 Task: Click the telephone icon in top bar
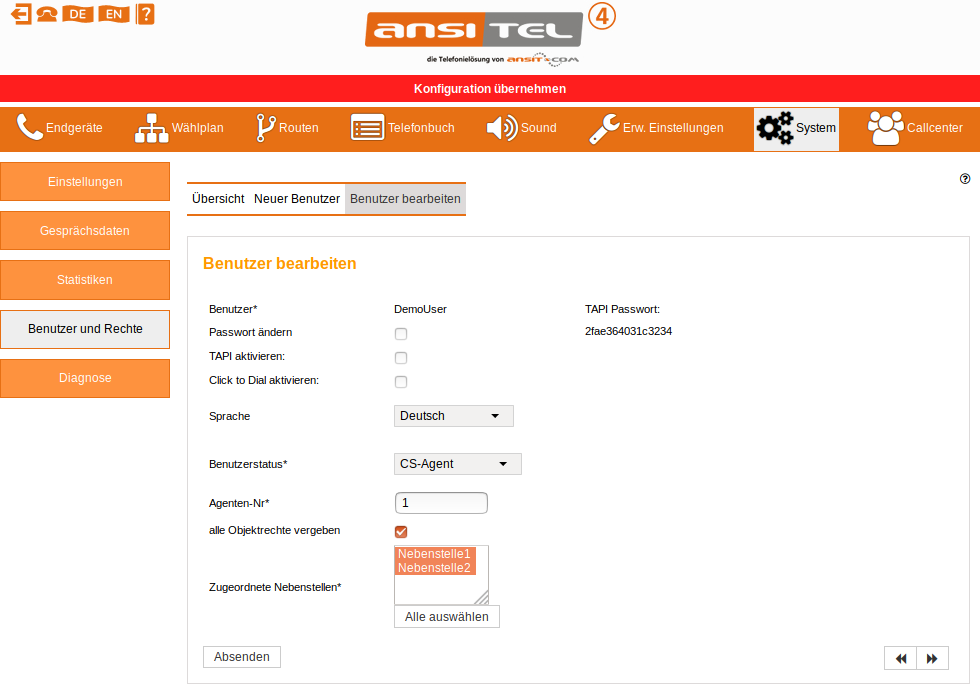pyautogui.click(x=46, y=14)
